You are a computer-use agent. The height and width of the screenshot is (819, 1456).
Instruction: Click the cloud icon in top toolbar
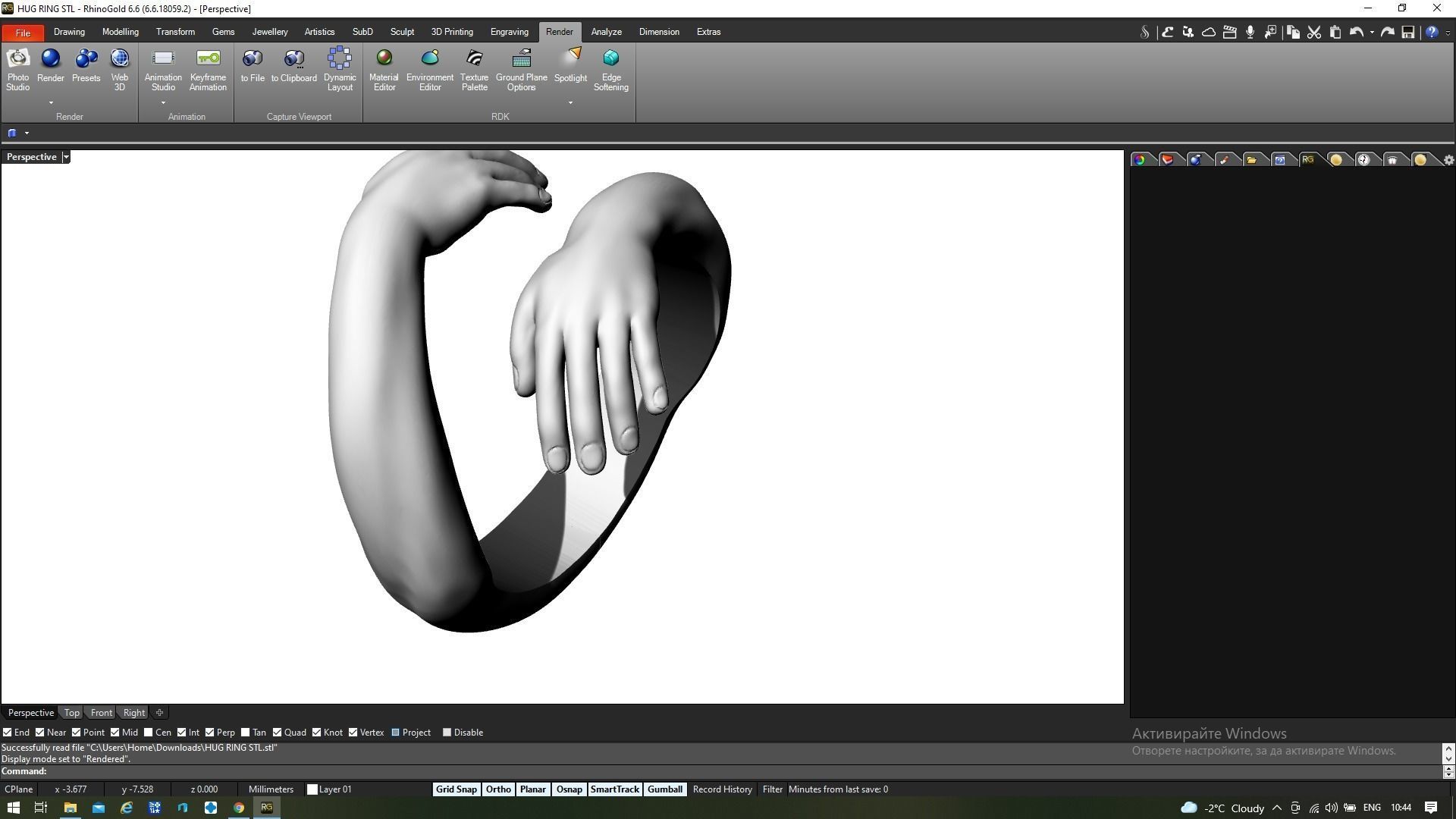click(1209, 32)
